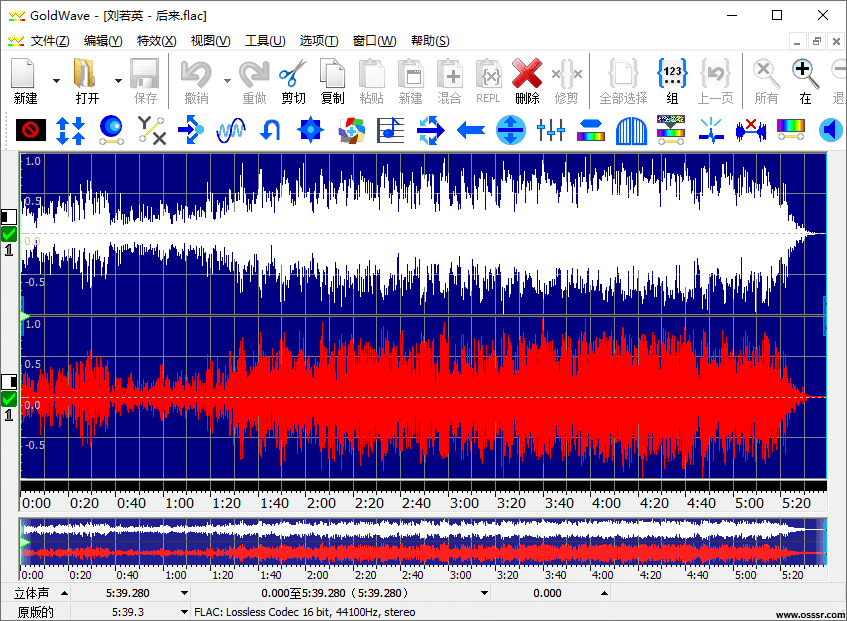Toggle the left channel pan indicator box
Screen dimensions: 847x621
pyautogui.click(x=8, y=217)
